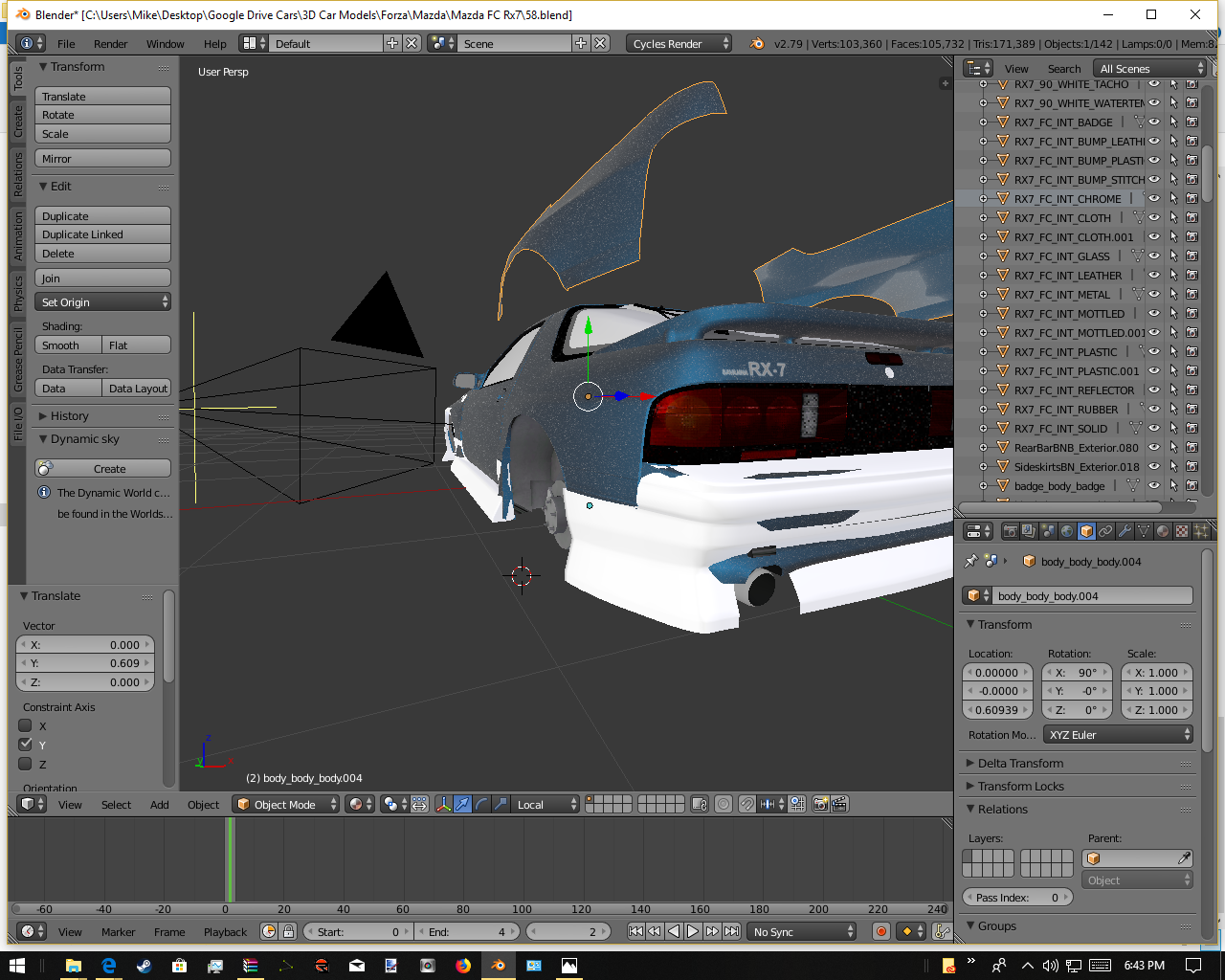This screenshot has height=980, width=1225.
Task: Open the Cycles Render engine dropdown
Action: [x=679, y=43]
